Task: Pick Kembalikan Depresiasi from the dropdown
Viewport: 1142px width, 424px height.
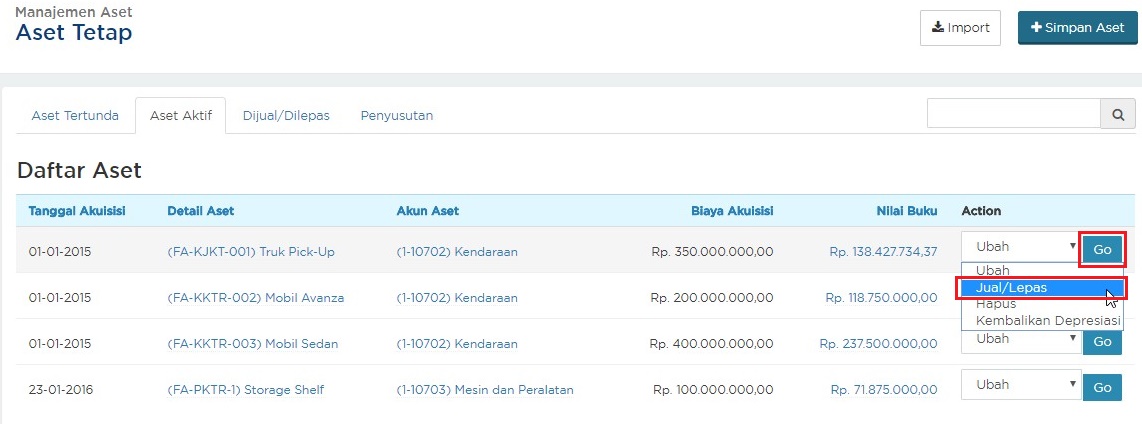Action: point(1040,321)
